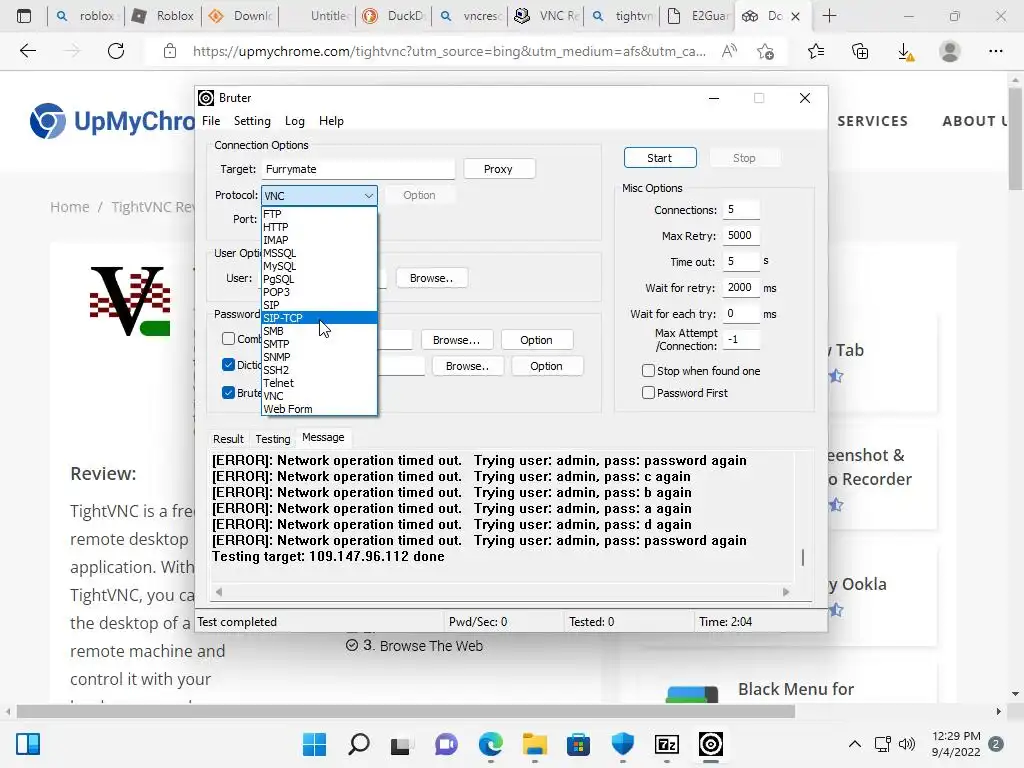Open Windows Security shield on taskbar
Screen dimensions: 1024x768
click(x=623, y=744)
